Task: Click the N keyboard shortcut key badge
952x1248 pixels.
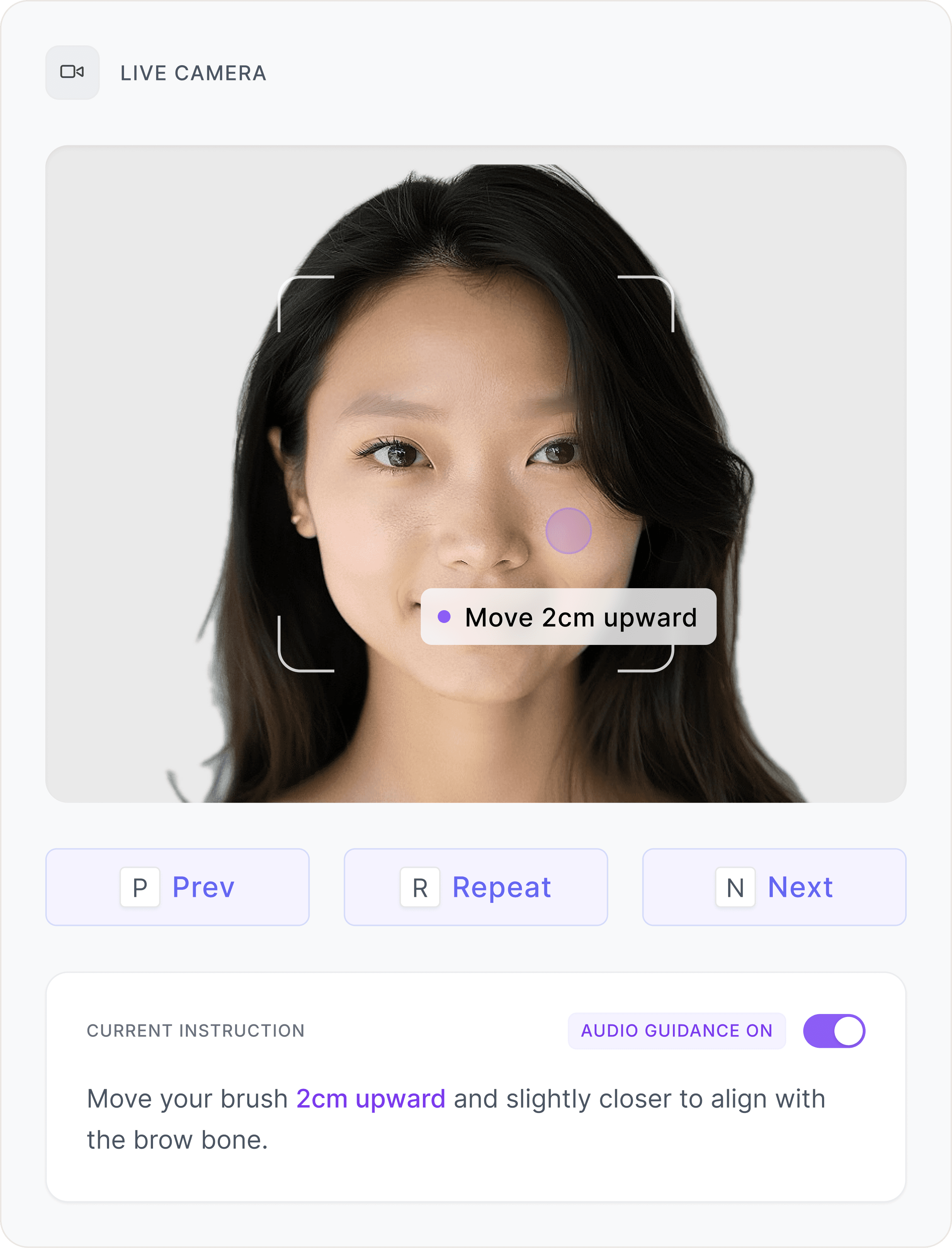Action: coord(735,887)
